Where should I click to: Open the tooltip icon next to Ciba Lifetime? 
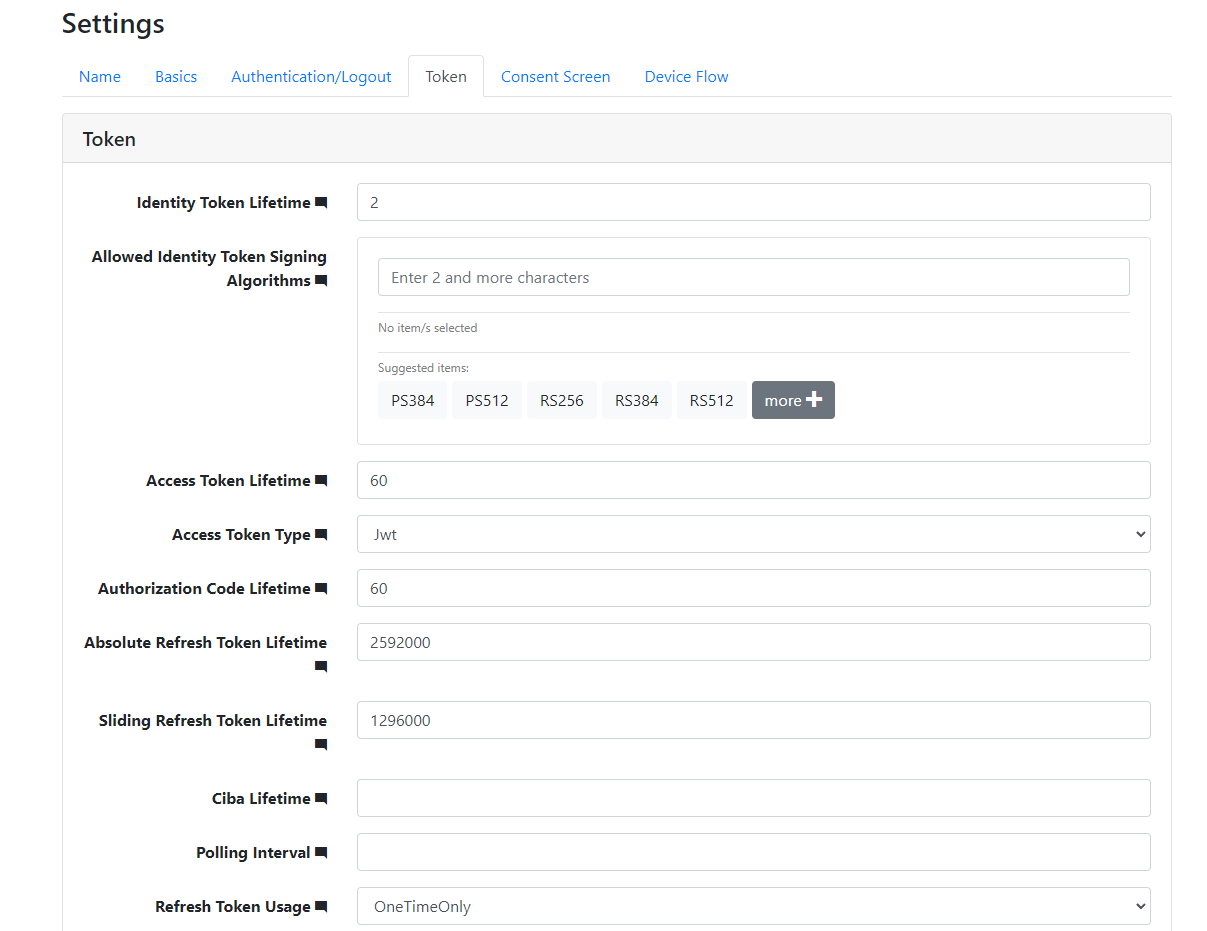coord(321,798)
